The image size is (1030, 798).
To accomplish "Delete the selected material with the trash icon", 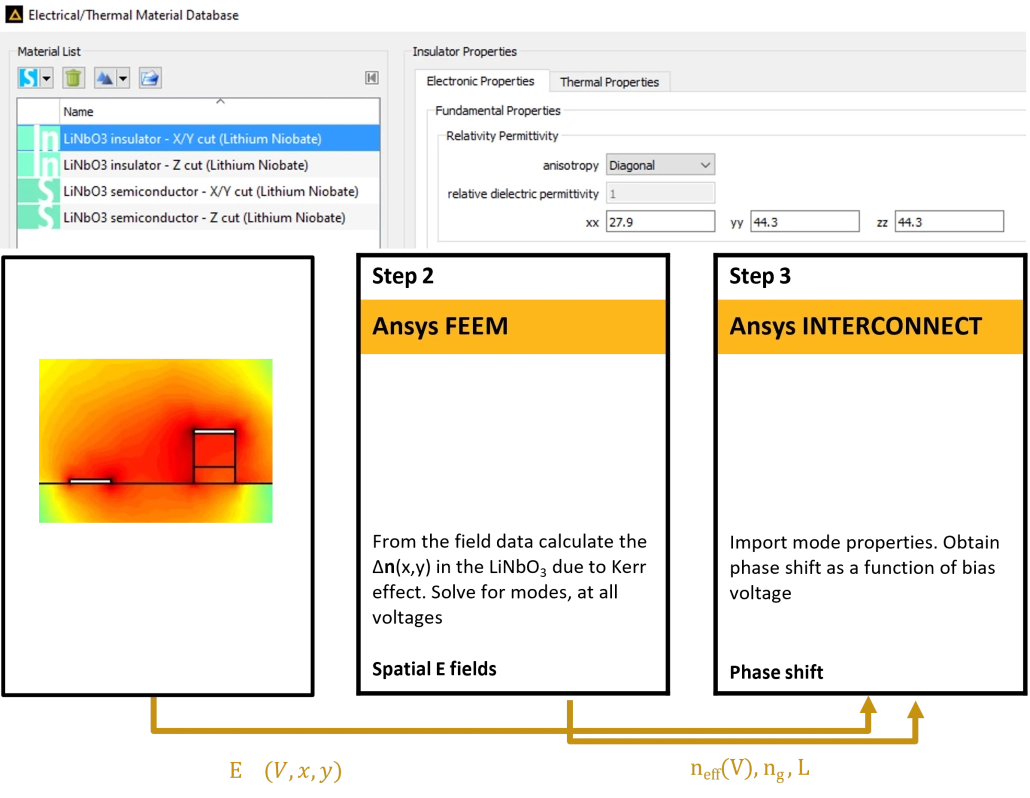I will pyautogui.click(x=74, y=77).
